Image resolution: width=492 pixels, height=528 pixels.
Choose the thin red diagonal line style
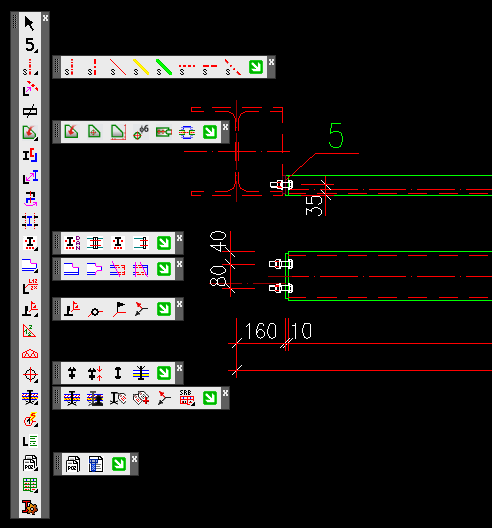(x=118, y=67)
